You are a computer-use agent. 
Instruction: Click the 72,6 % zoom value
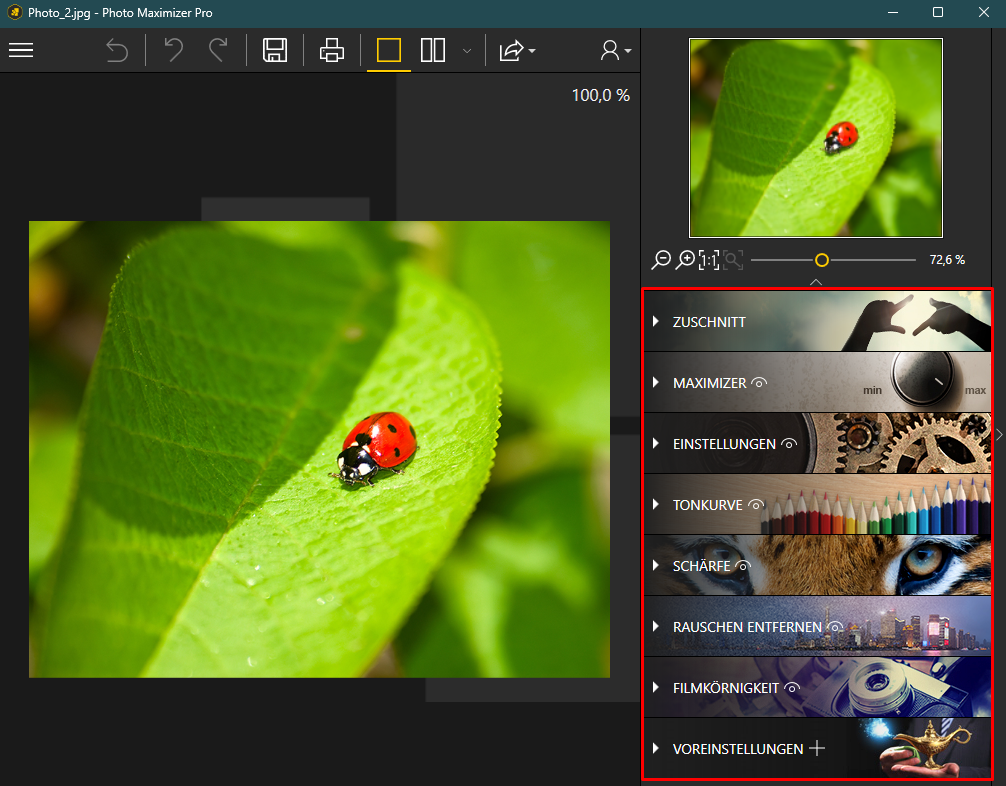click(947, 260)
